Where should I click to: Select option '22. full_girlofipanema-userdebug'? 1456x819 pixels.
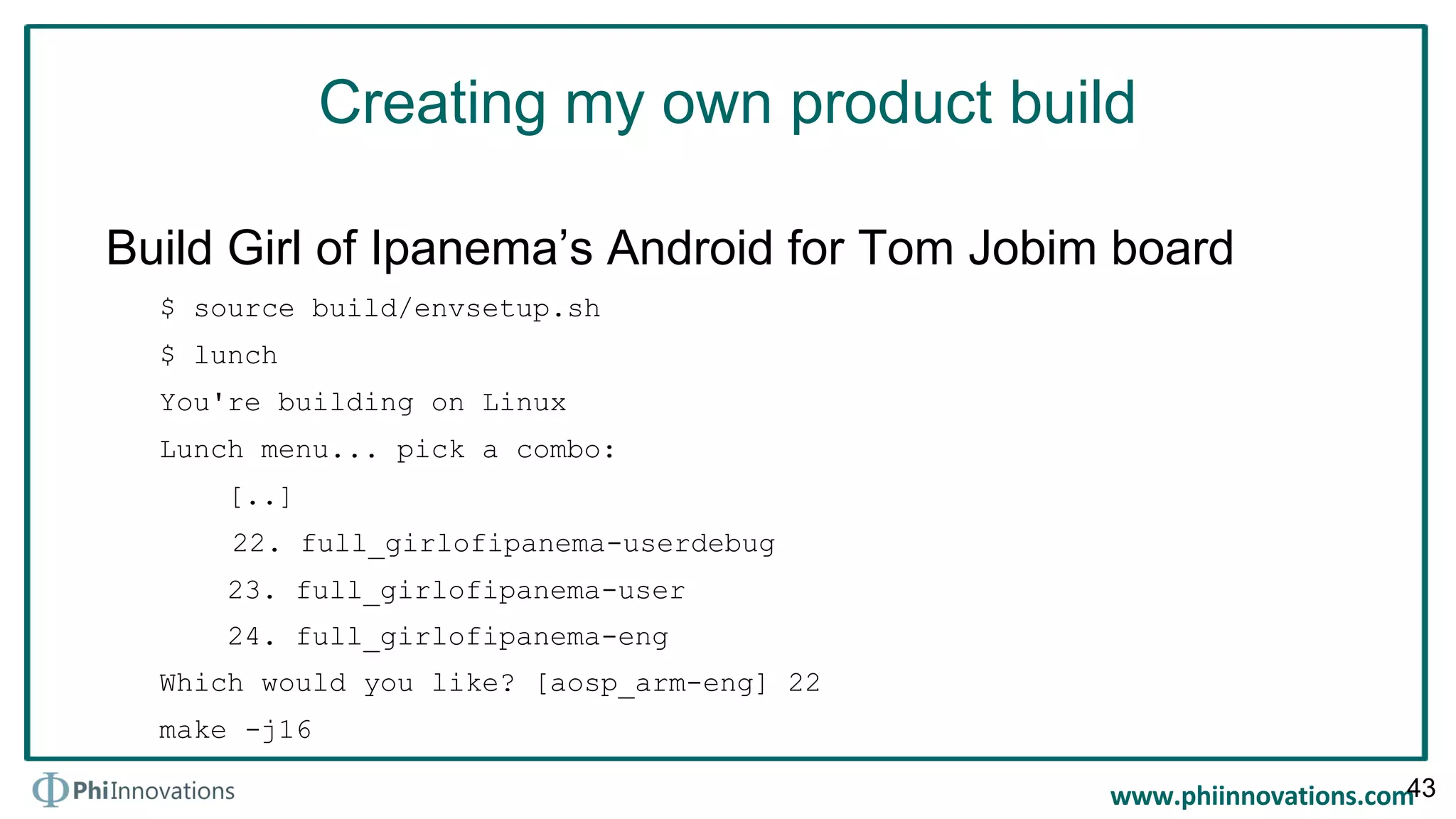(504, 544)
